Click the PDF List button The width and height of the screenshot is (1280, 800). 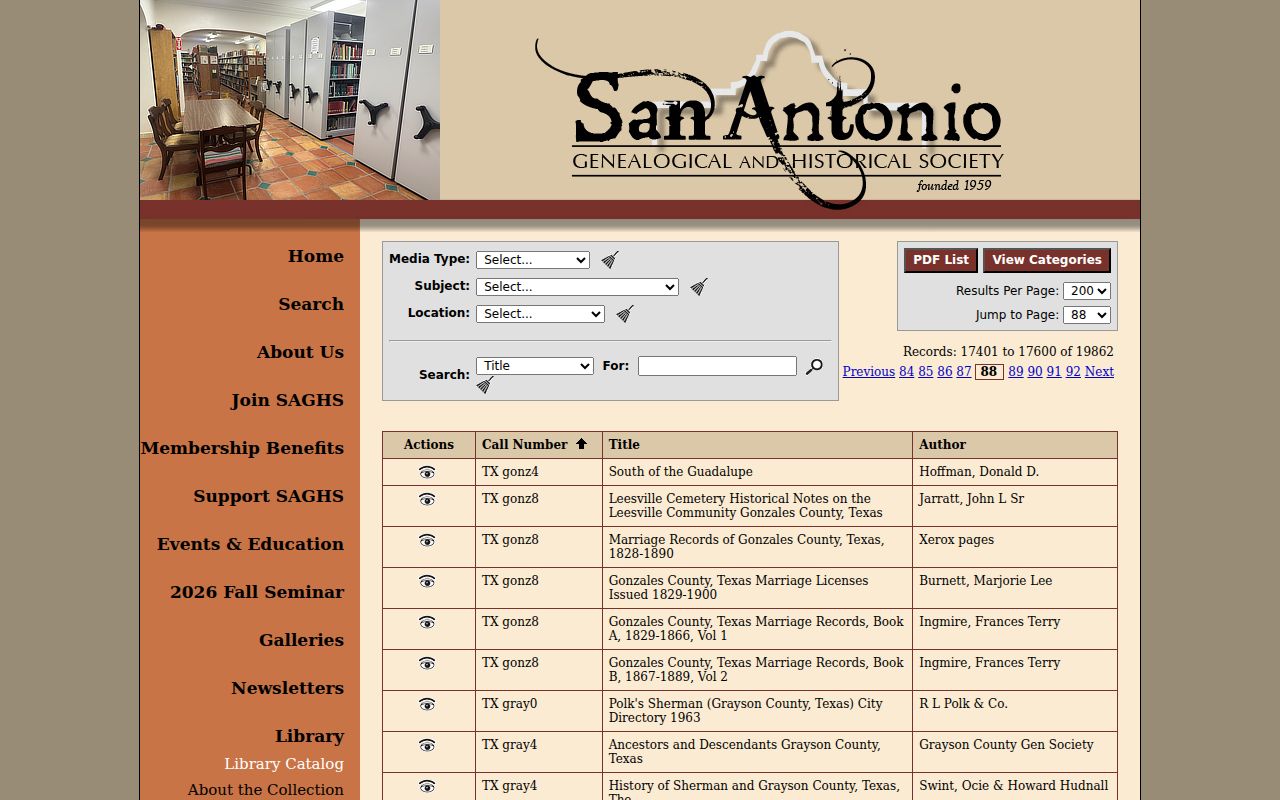pyautogui.click(x=941, y=260)
